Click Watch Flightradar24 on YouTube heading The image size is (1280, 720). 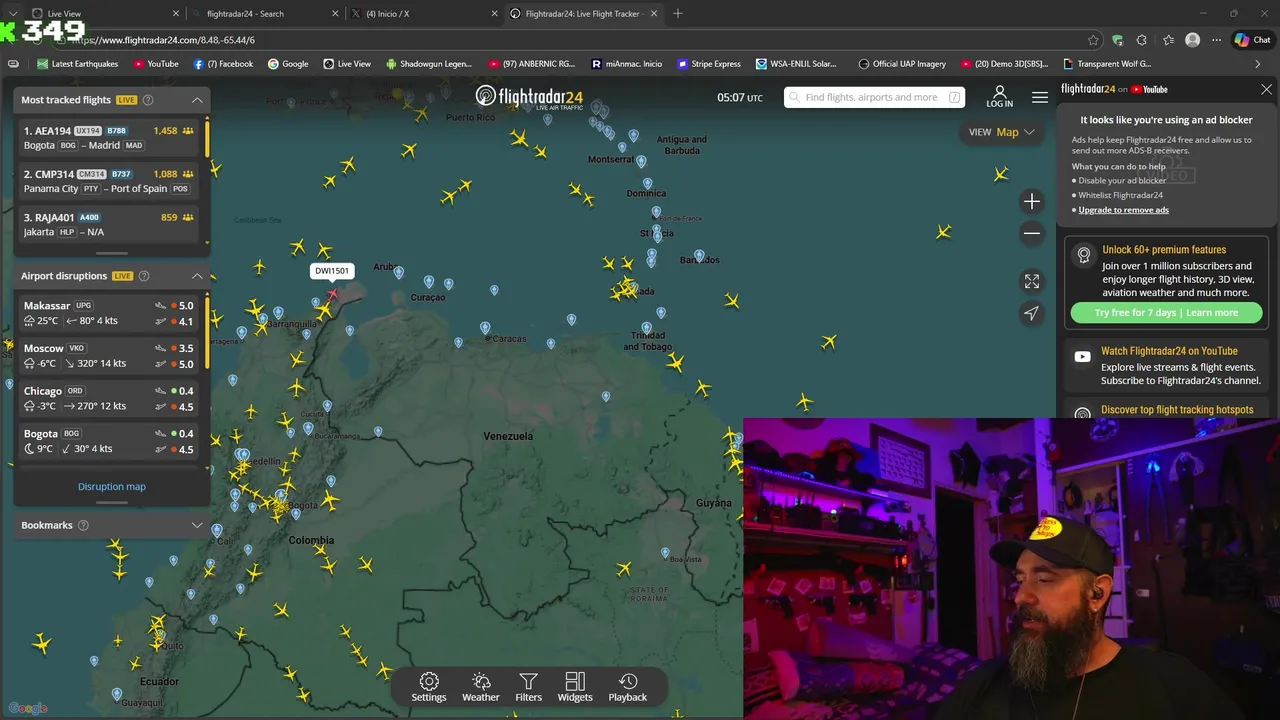1169,351
